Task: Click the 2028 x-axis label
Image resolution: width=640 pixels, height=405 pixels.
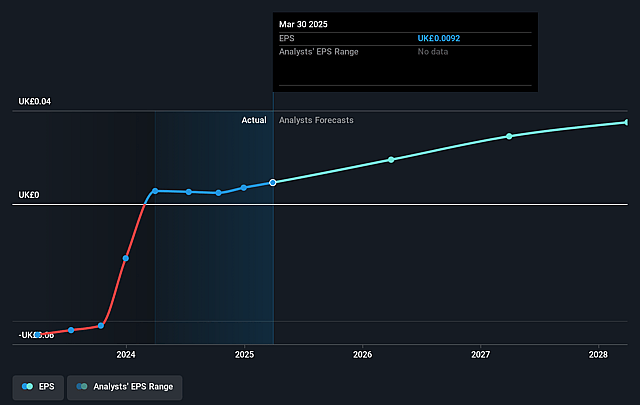Action: (x=598, y=354)
